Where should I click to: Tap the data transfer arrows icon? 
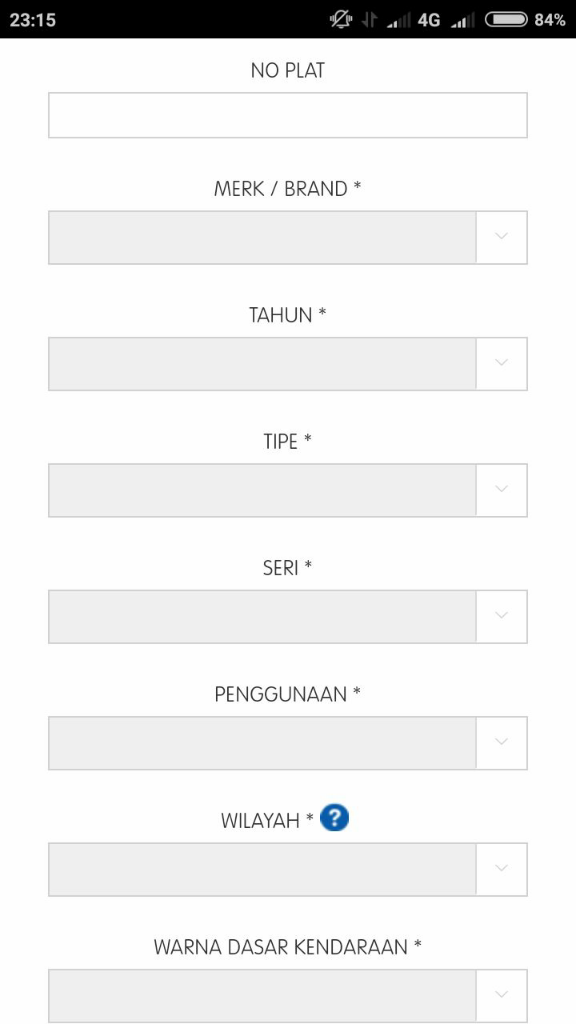370,20
